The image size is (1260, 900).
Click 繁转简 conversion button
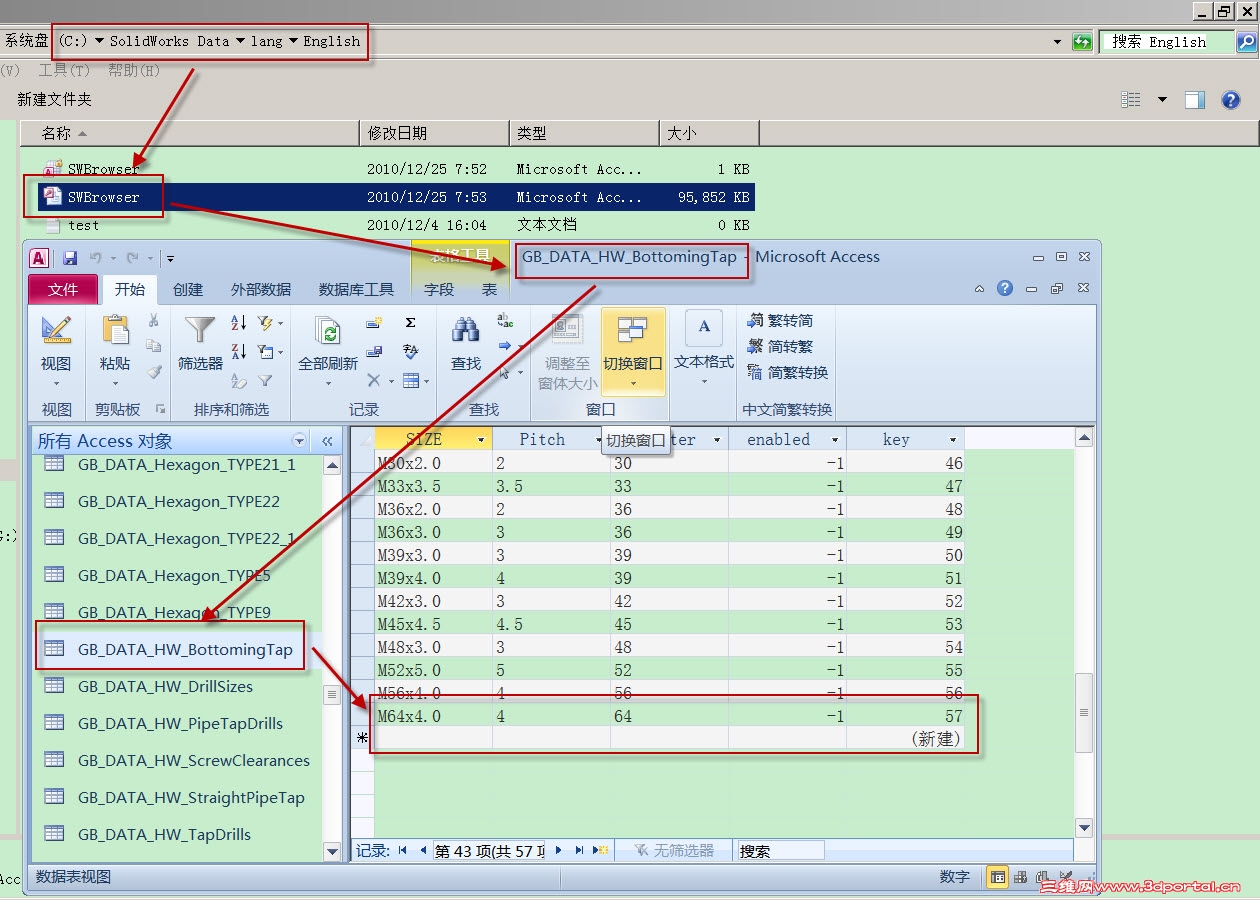pos(780,320)
